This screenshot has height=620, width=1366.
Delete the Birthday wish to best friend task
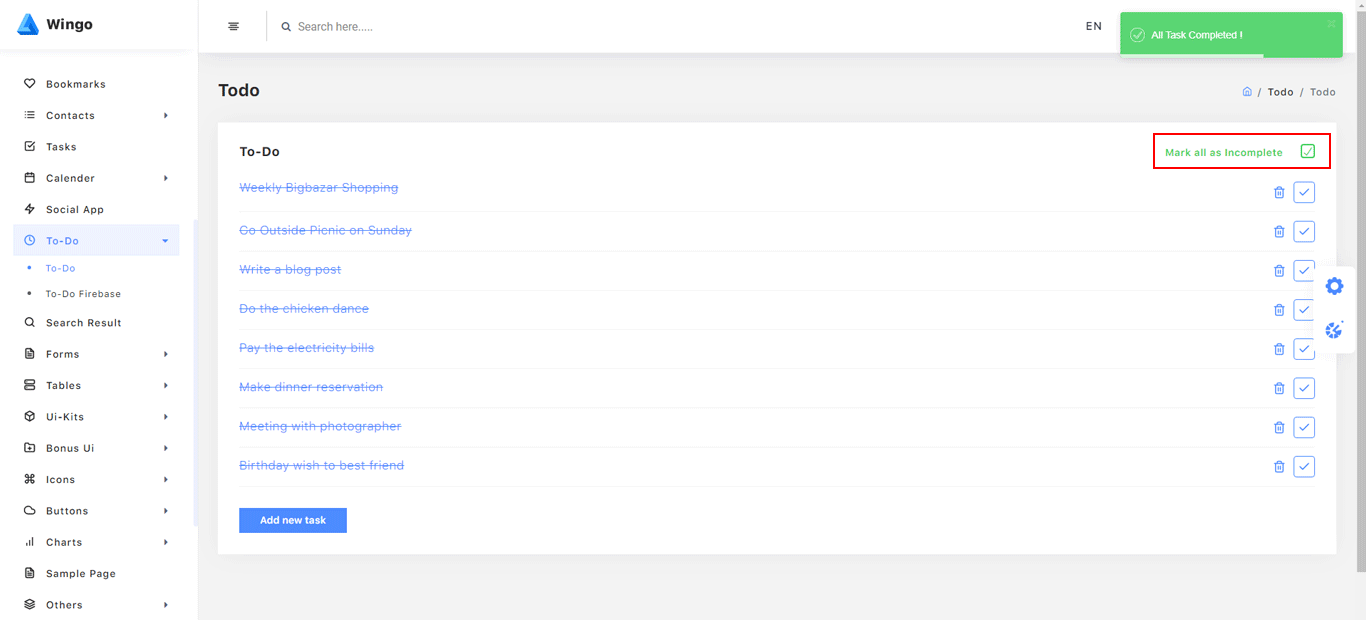1279,467
